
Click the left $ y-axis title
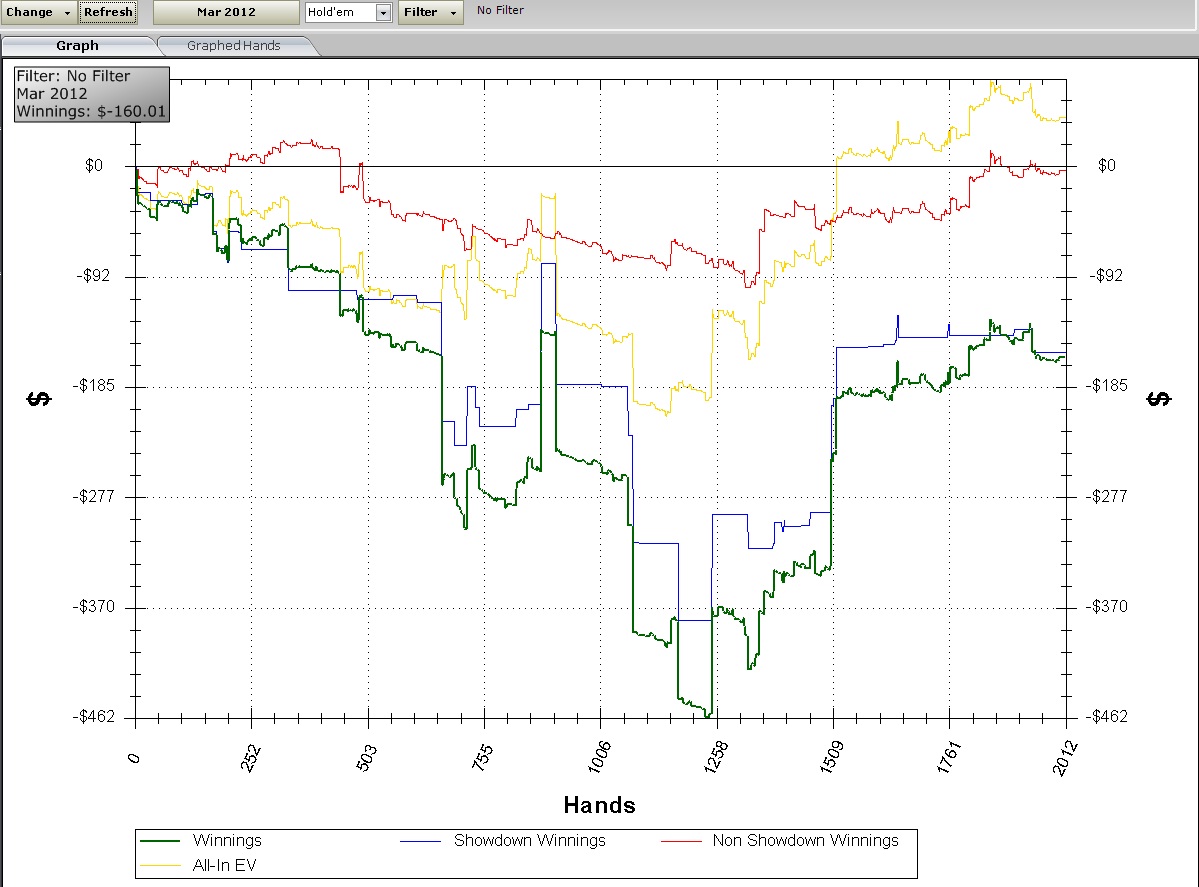(38, 399)
